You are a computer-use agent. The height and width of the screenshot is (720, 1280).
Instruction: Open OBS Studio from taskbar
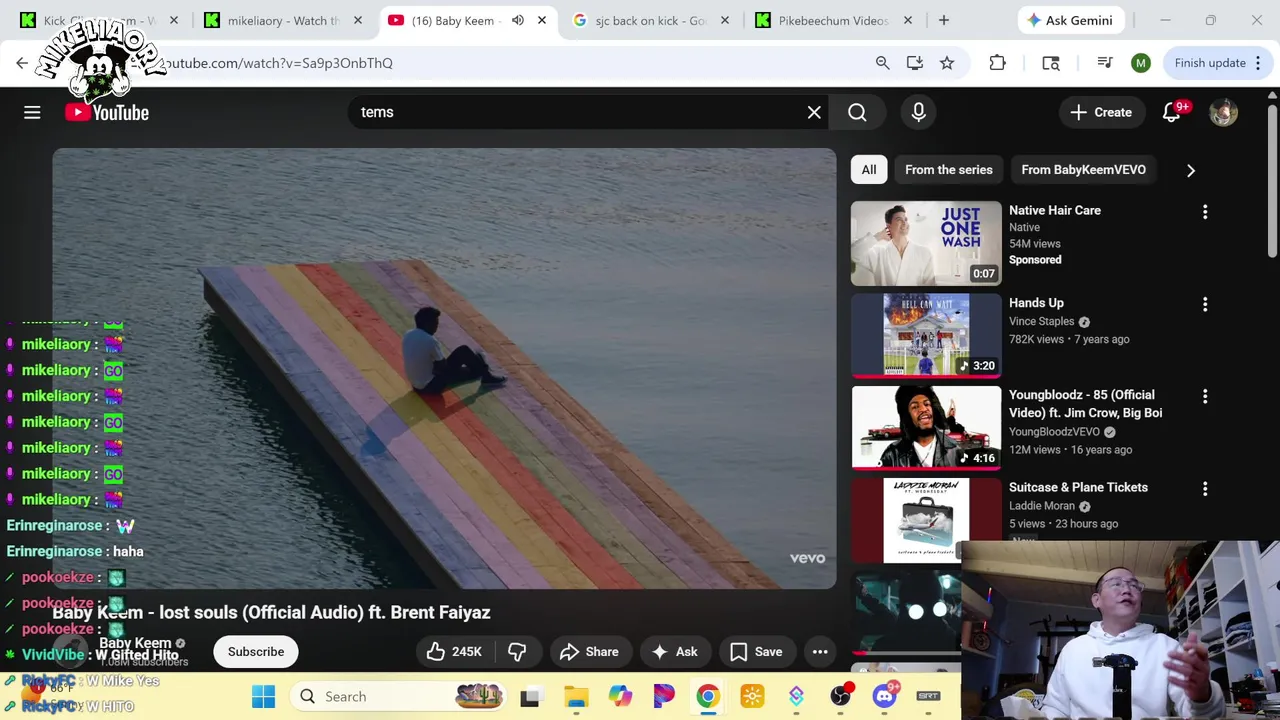point(841,696)
